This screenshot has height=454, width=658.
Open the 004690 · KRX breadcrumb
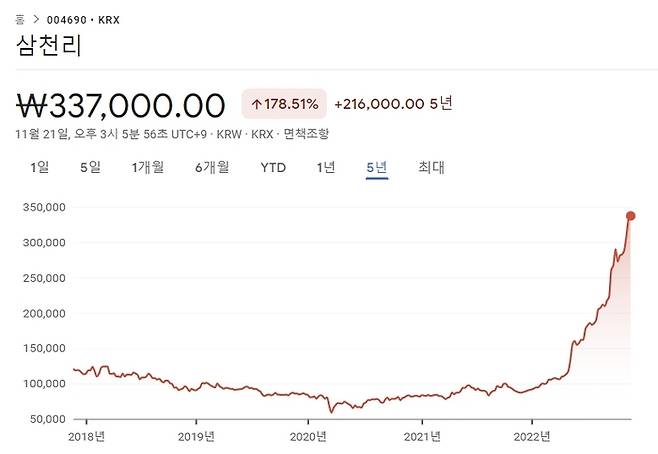pos(82,19)
